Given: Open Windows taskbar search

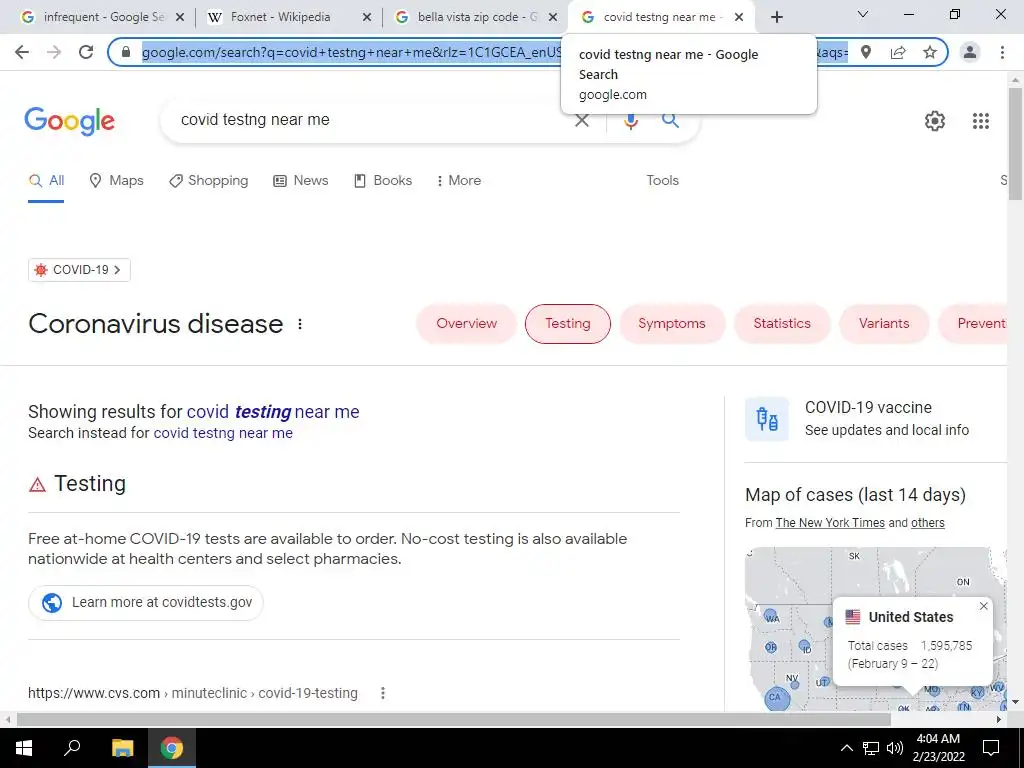Looking at the screenshot, I should (72, 748).
